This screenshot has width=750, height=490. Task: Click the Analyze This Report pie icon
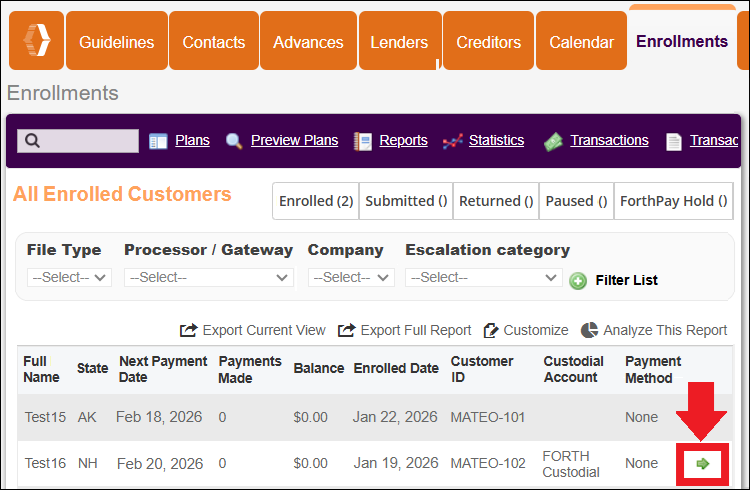tap(589, 330)
